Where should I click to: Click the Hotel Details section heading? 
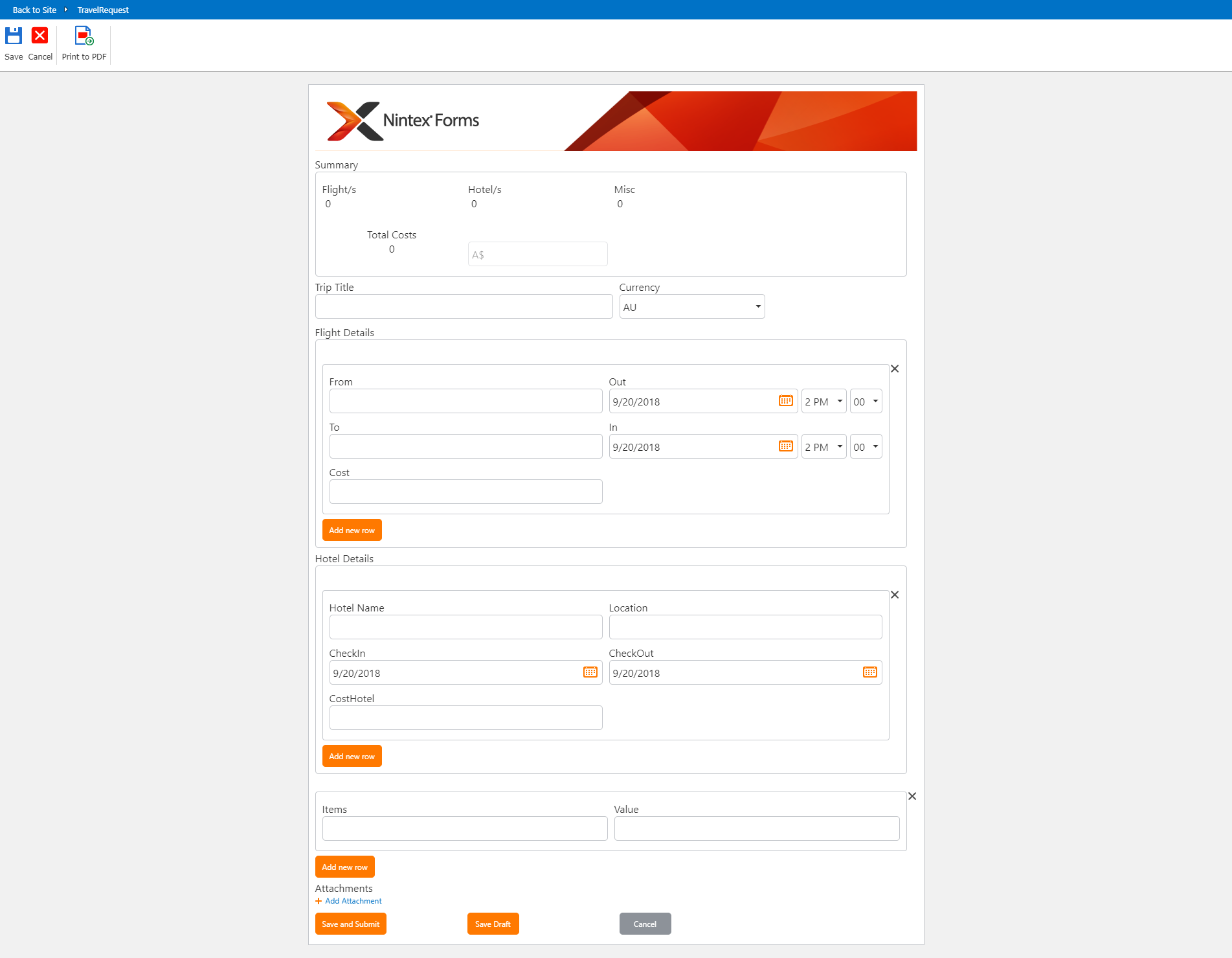344,559
